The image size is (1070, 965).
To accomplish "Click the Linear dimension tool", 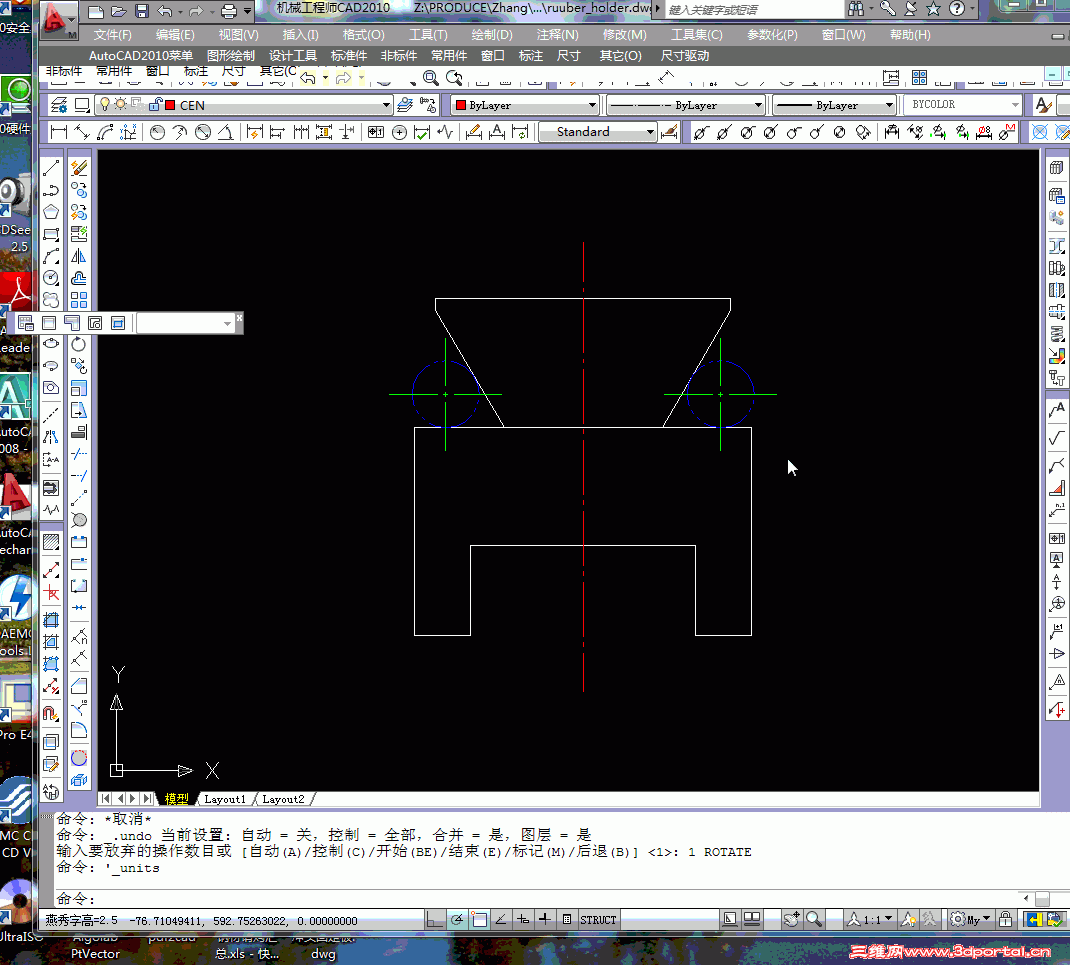I will [x=59, y=132].
